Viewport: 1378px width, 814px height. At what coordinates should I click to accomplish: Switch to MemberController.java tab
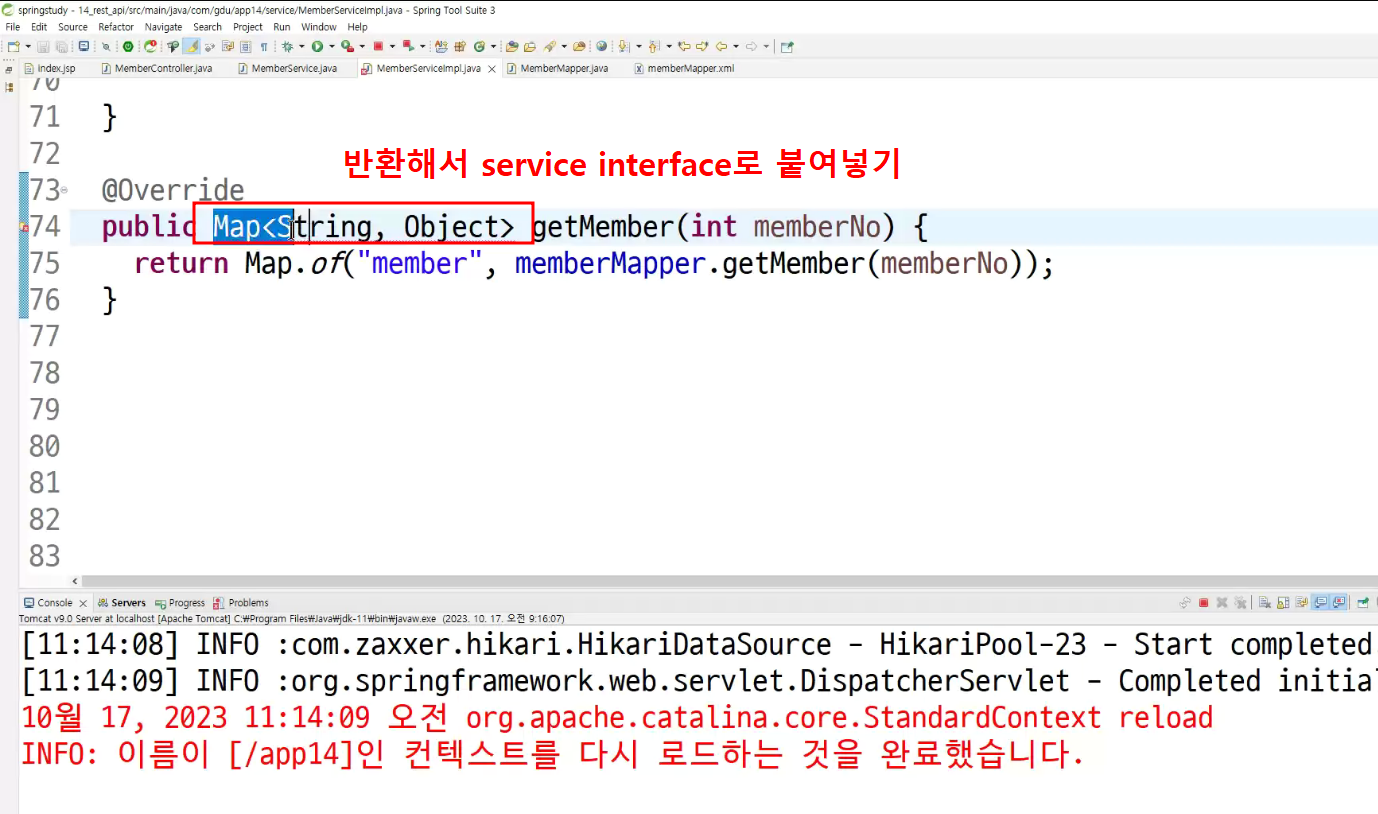click(x=156, y=69)
